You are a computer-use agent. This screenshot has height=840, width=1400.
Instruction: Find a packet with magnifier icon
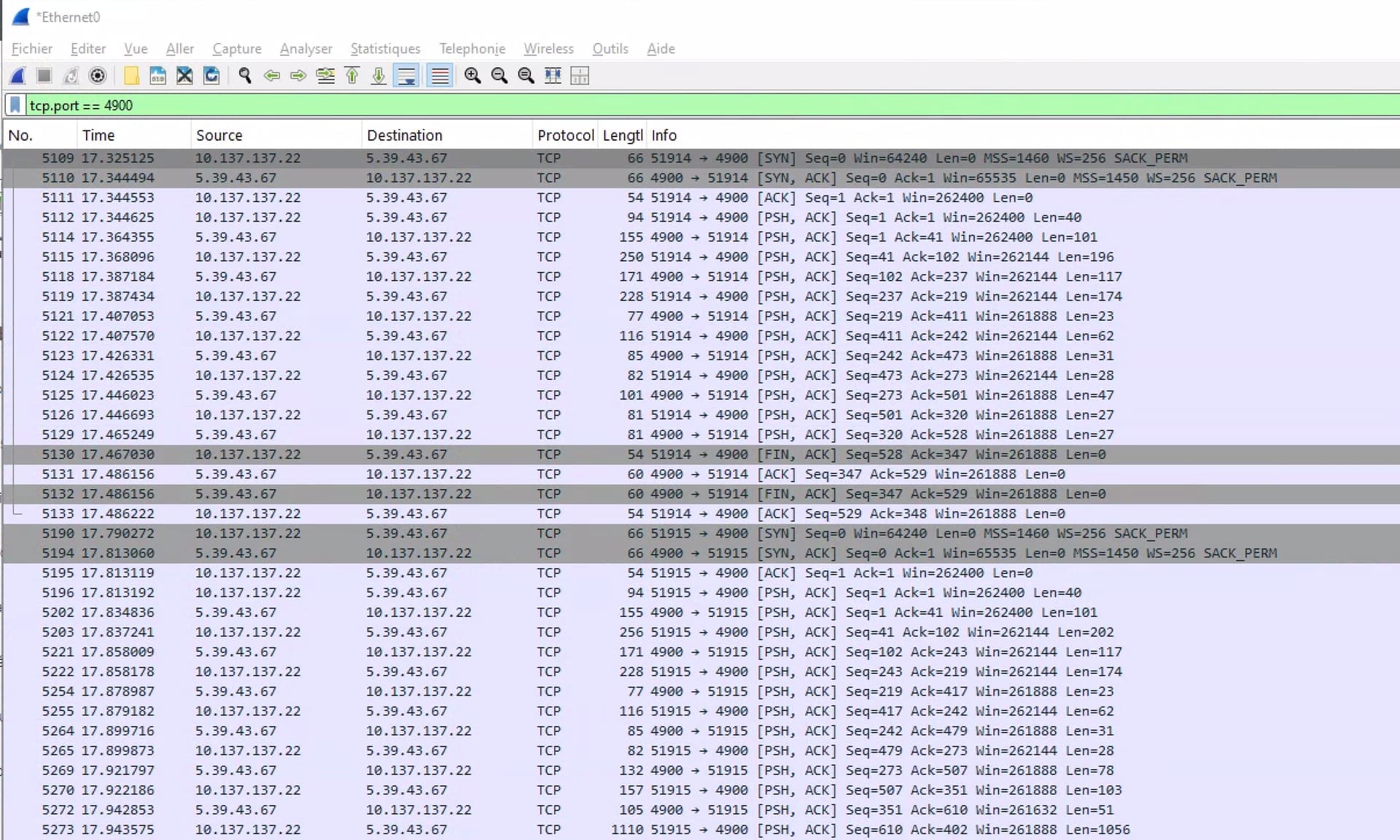point(245,76)
